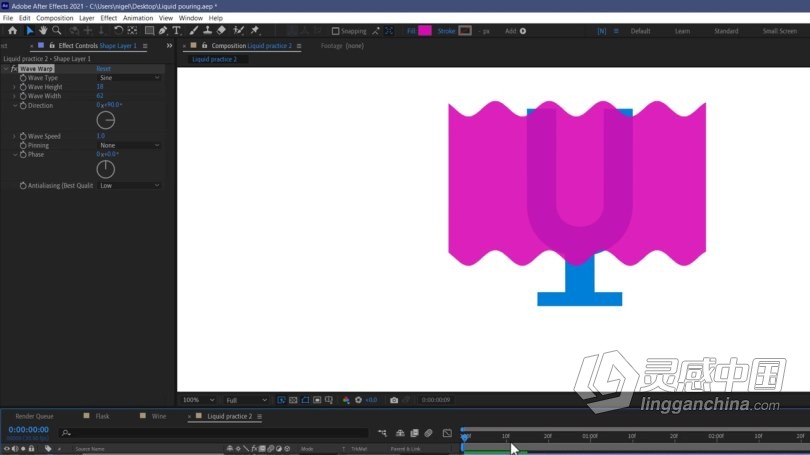Open the viewer resolution Full dropdown
This screenshot has height=455, width=810.
[x=246, y=400]
